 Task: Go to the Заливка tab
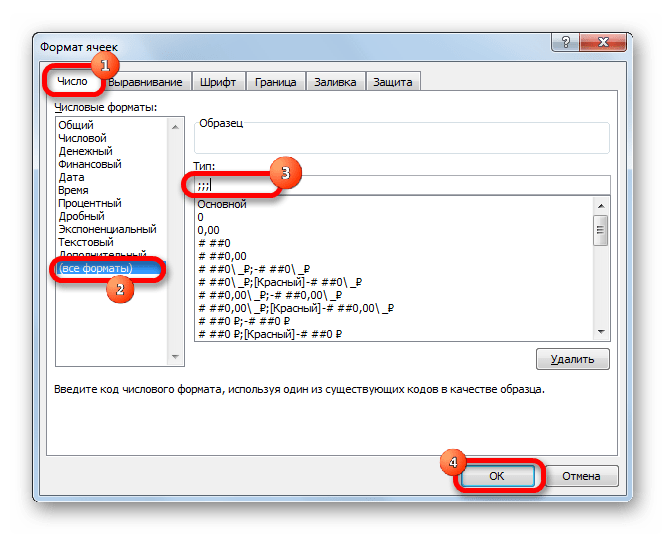(x=335, y=82)
